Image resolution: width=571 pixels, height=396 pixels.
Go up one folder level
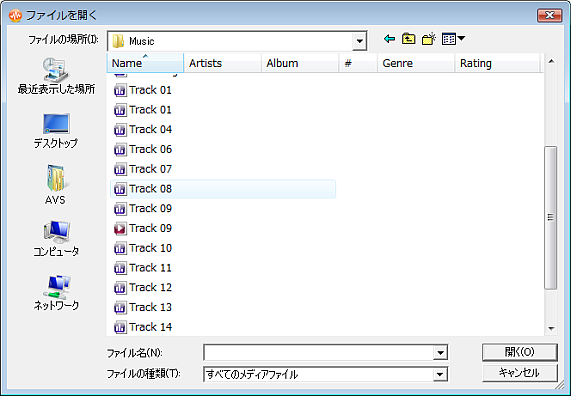tap(409, 39)
